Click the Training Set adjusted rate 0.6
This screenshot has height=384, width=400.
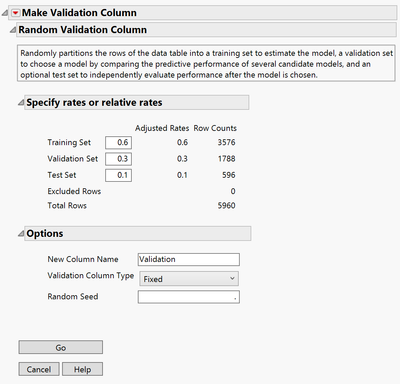click(x=182, y=142)
